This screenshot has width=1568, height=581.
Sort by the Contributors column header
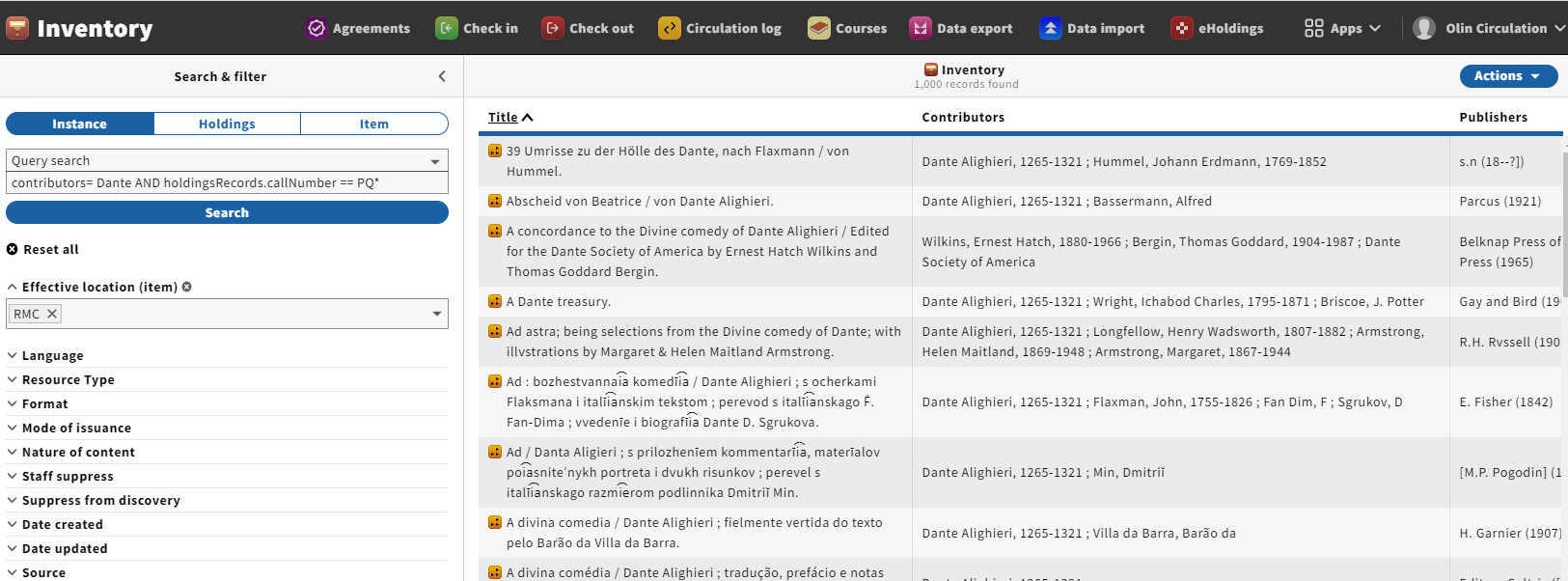pyautogui.click(x=963, y=117)
